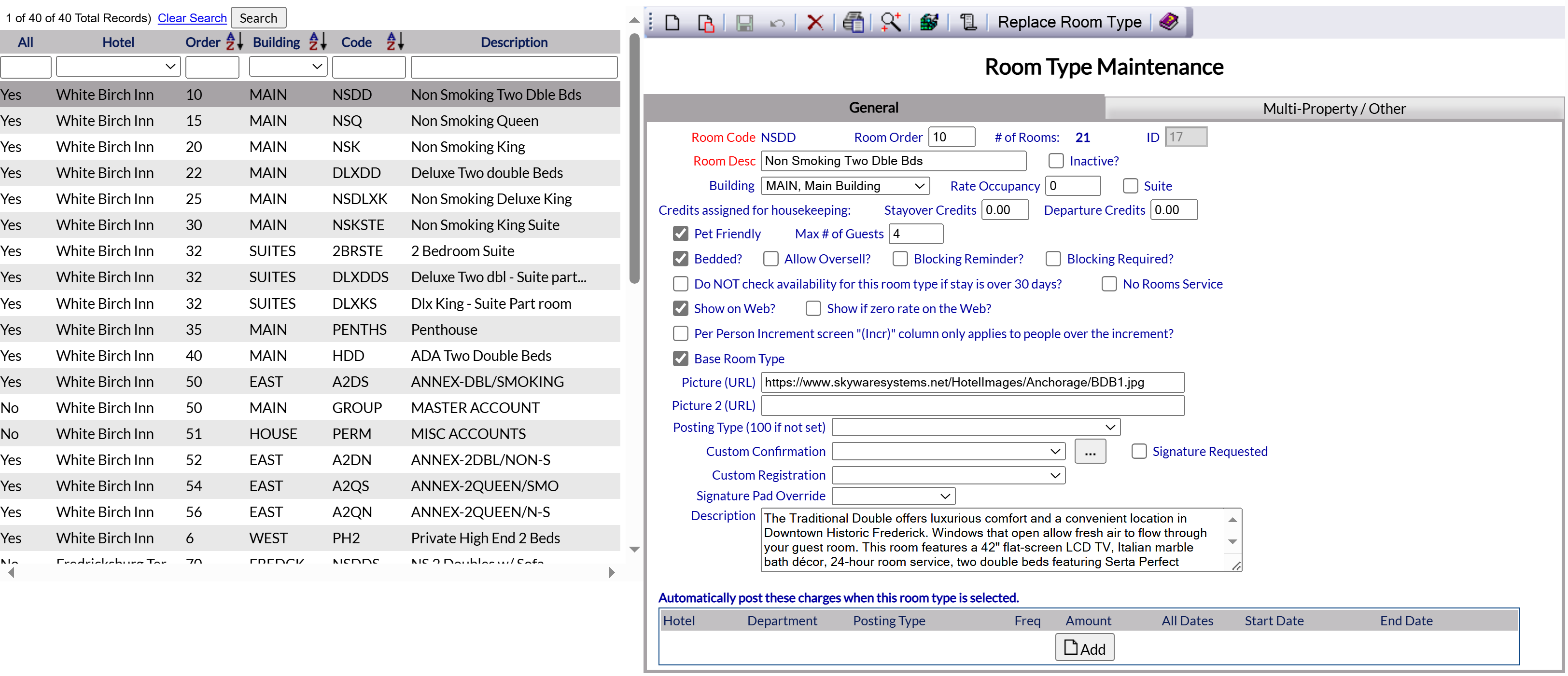
Task: Select the PH2 Private High End row
Action: click(310, 538)
